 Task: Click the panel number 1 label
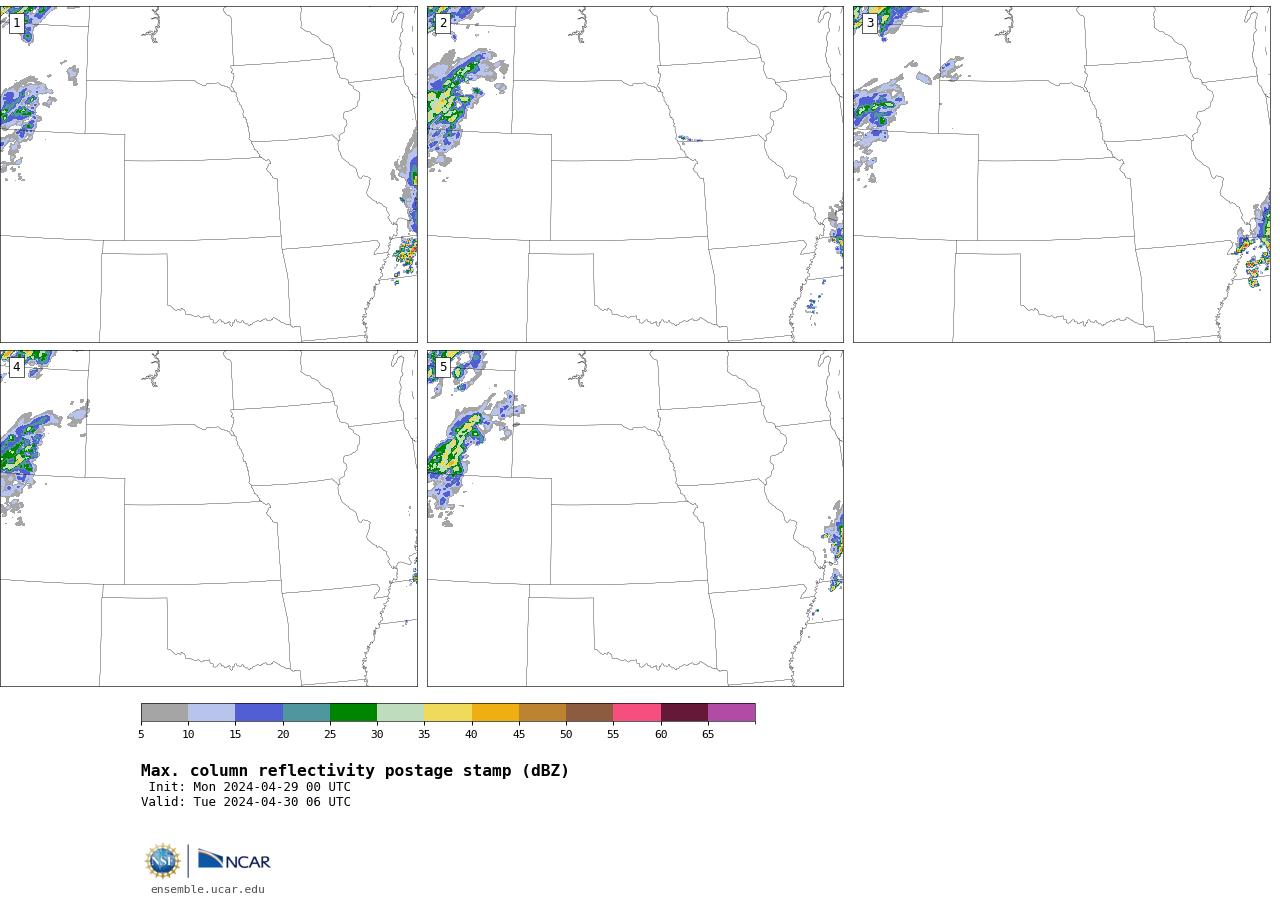tap(16, 23)
